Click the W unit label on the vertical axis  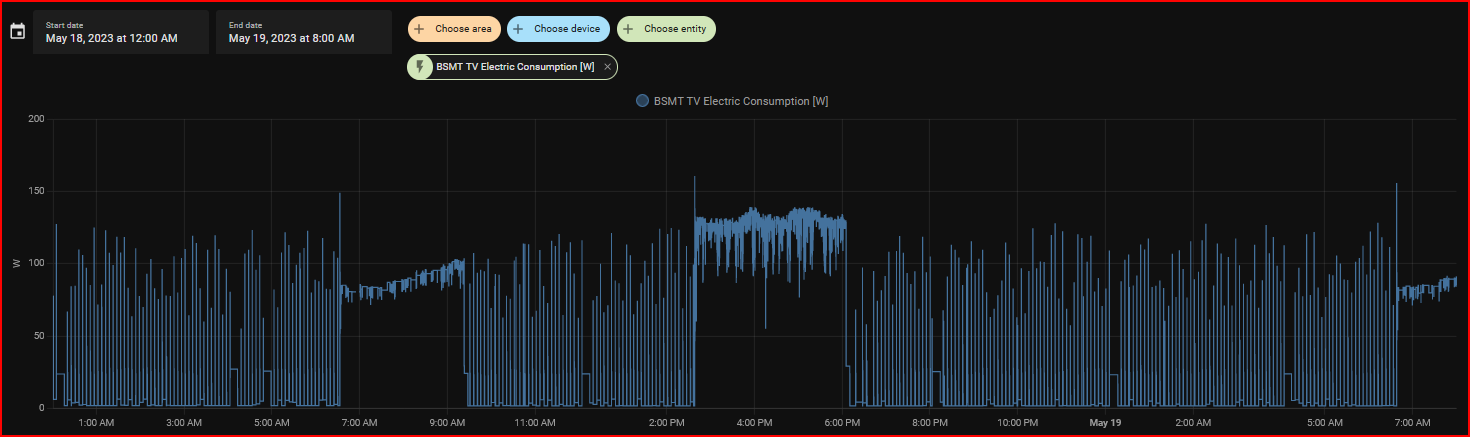17,264
